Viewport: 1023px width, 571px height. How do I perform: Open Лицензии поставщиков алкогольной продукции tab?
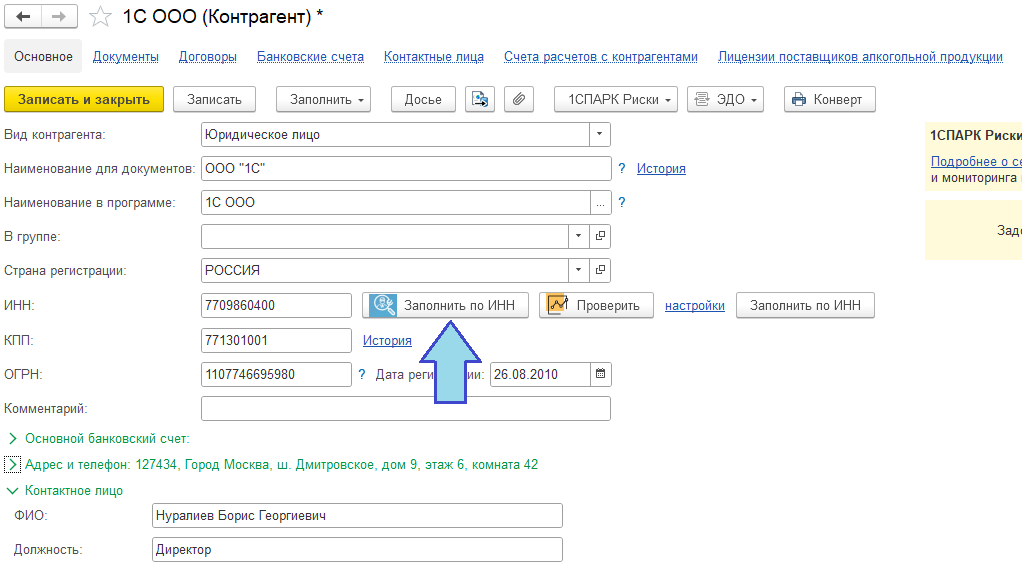coord(861,57)
